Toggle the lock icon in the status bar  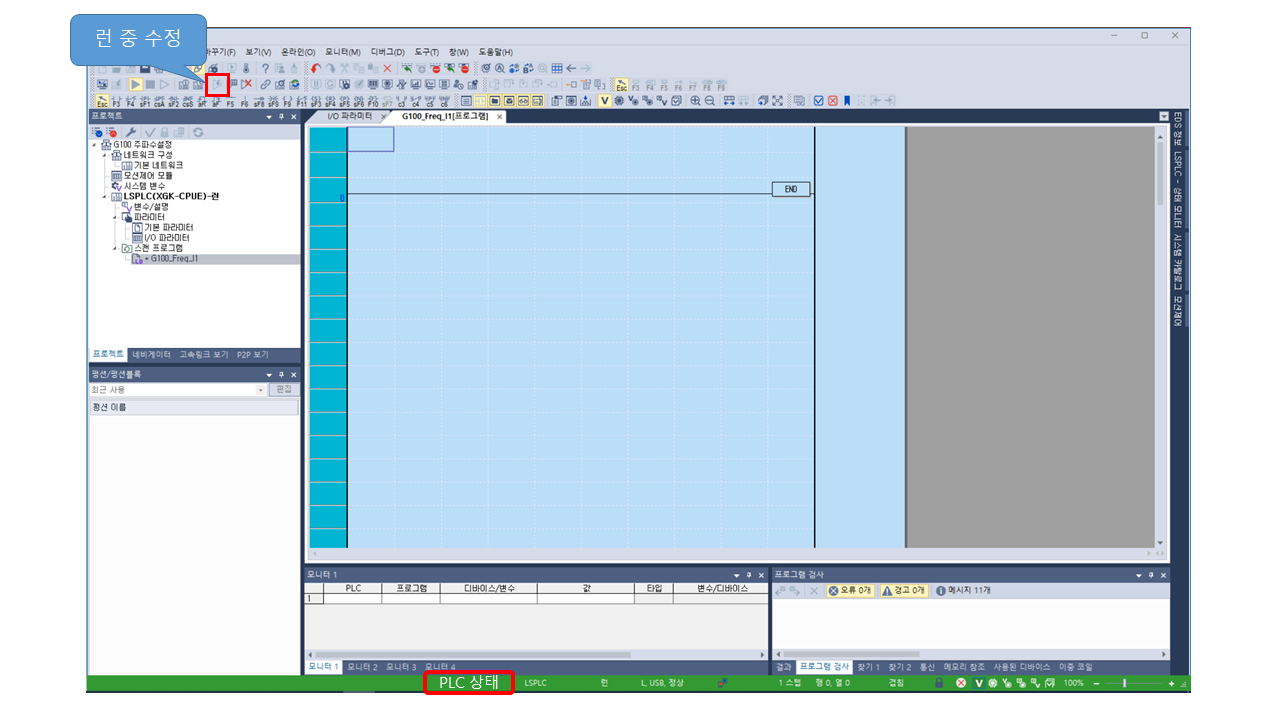pyautogui.click(x=939, y=683)
